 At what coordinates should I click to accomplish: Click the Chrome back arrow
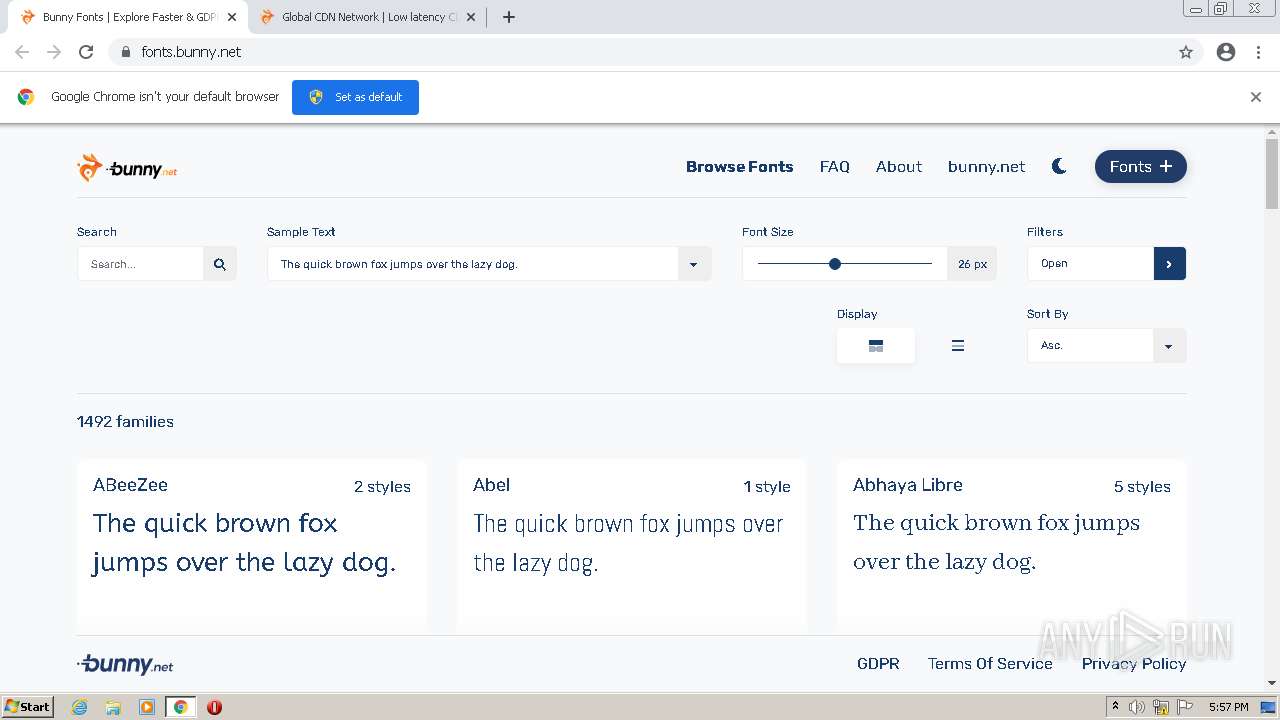22,52
